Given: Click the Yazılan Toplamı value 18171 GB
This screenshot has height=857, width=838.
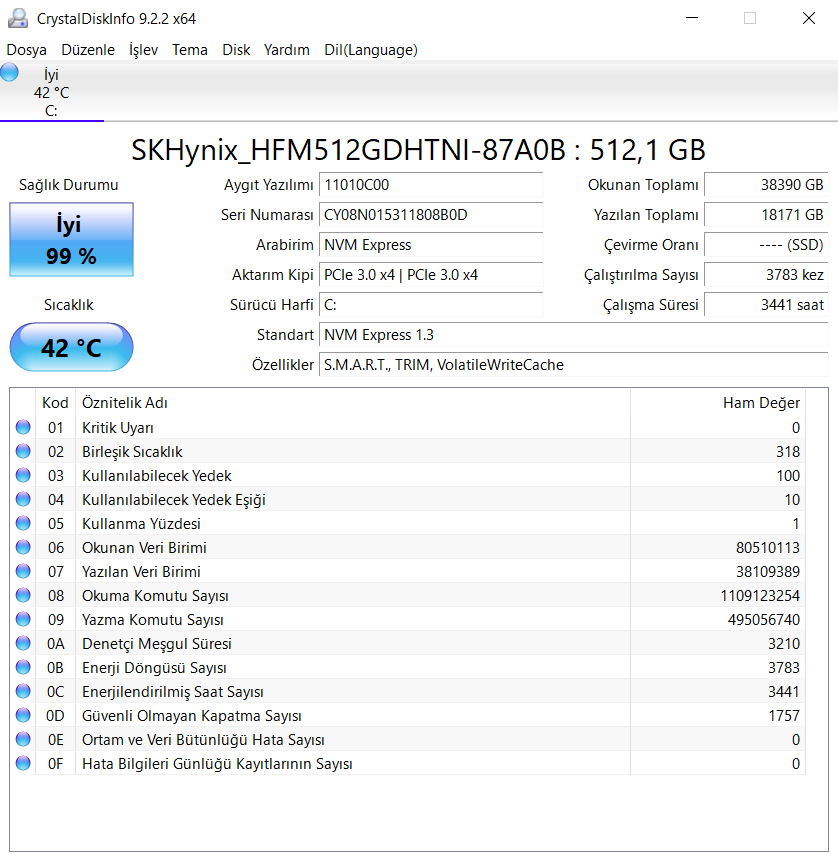Looking at the screenshot, I should (766, 215).
